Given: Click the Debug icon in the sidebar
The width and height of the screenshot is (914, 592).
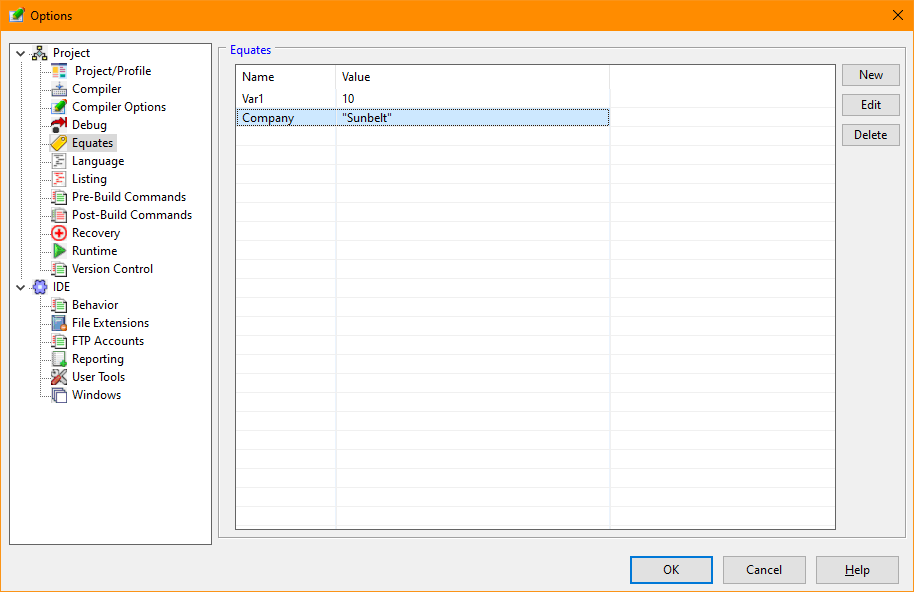Looking at the screenshot, I should tap(59, 125).
